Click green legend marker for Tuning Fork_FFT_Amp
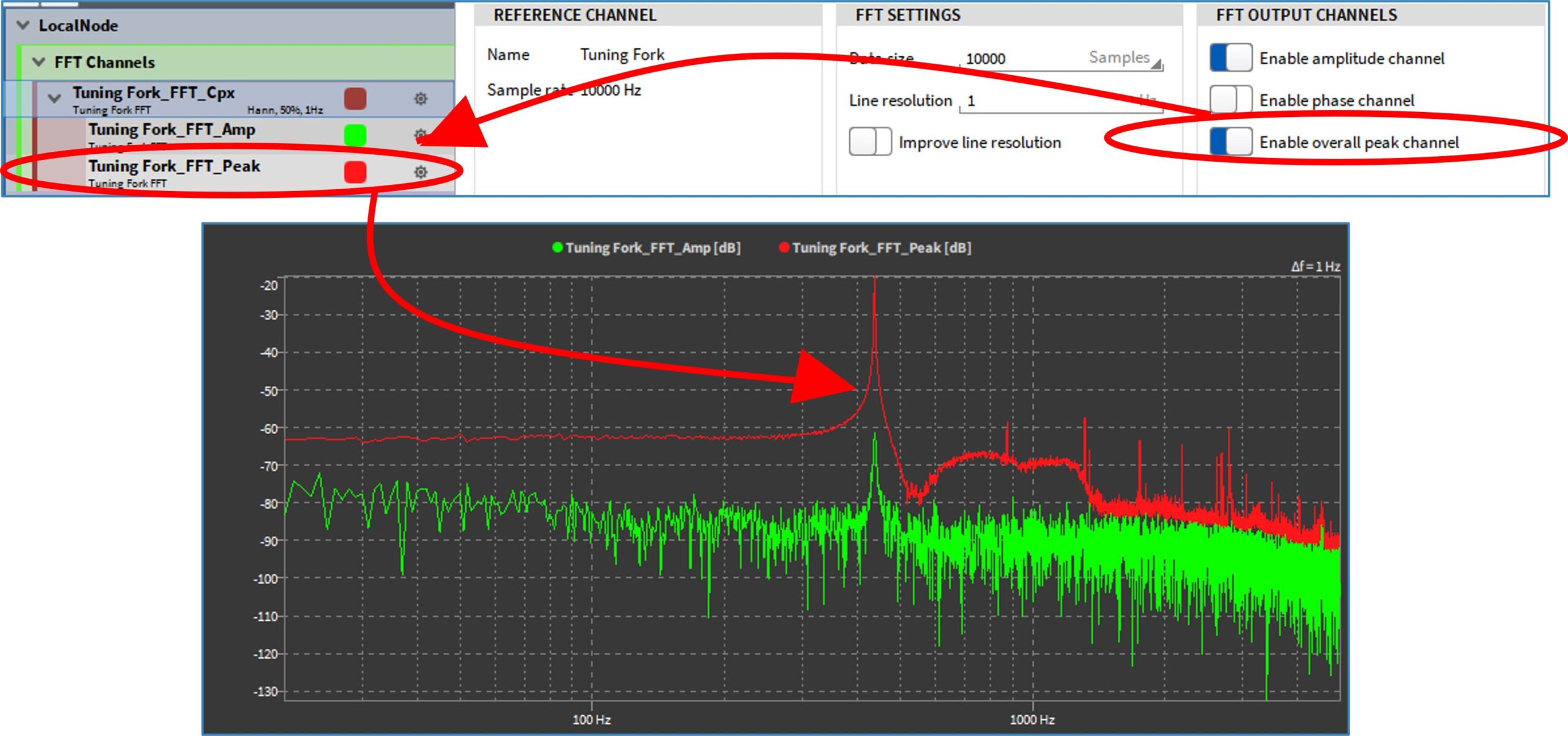The width and height of the screenshot is (1568, 736). pos(557,249)
